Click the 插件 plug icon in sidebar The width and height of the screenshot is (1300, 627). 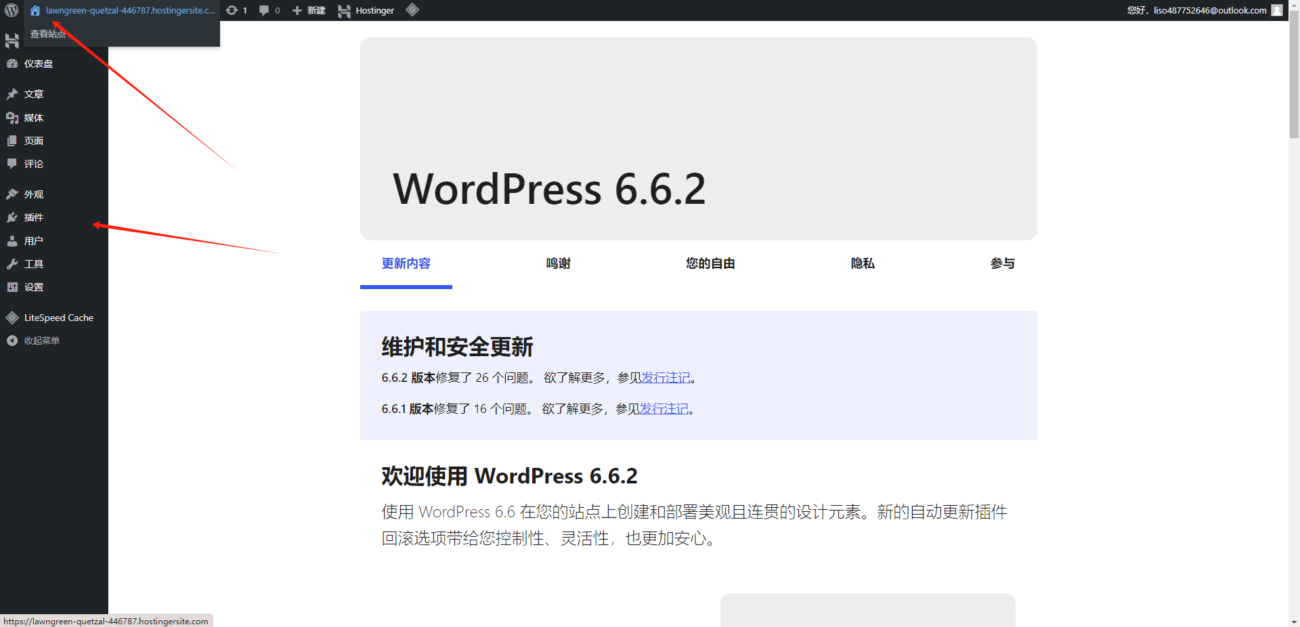[11, 217]
